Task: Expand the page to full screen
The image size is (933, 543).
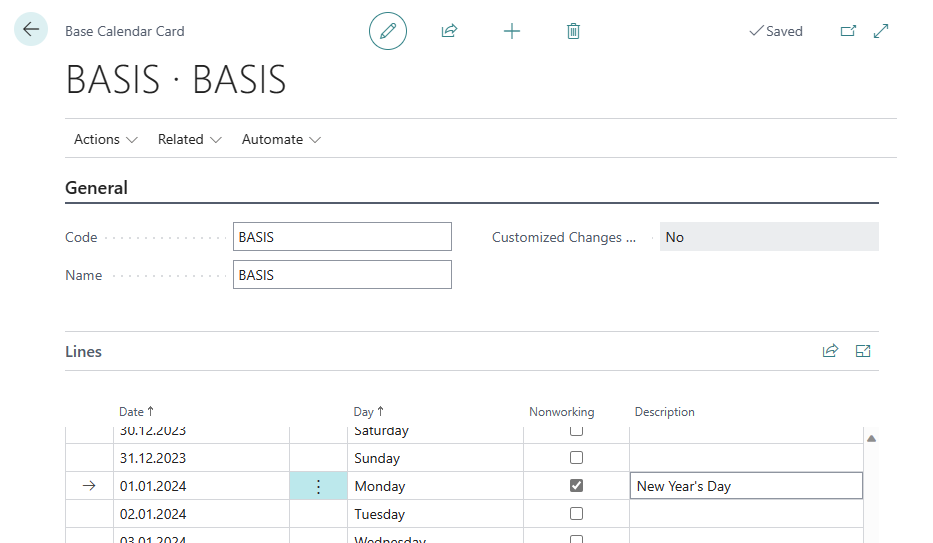Action: [x=881, y=31]
